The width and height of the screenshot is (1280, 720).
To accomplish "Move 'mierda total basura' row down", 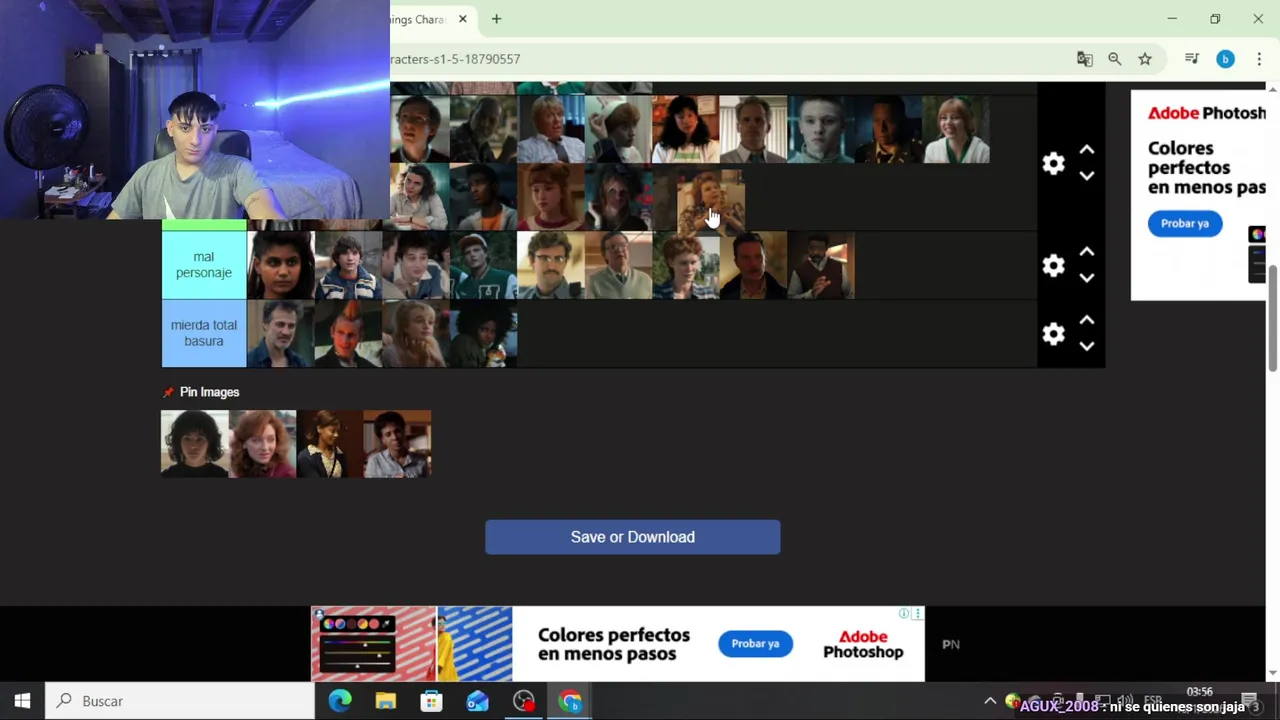I will (x=1087, y=346).
